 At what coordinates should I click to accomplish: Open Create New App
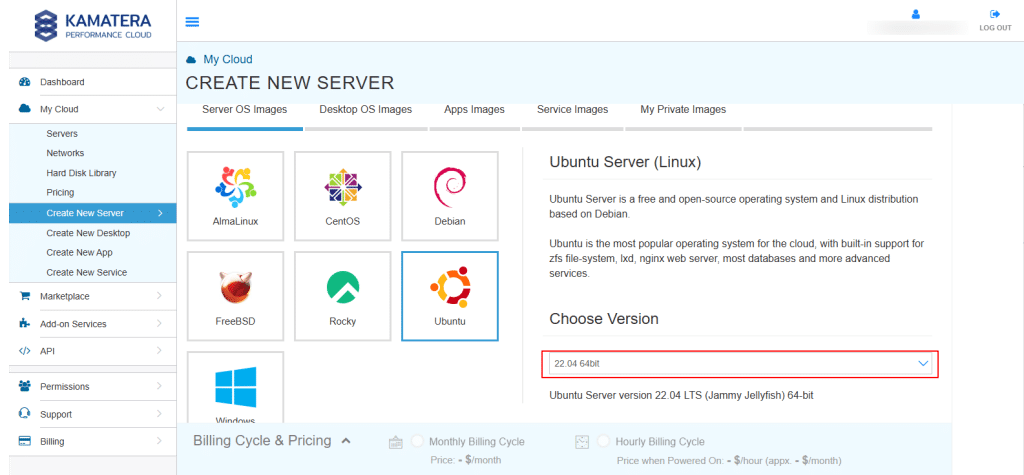[x=79, y=252]
